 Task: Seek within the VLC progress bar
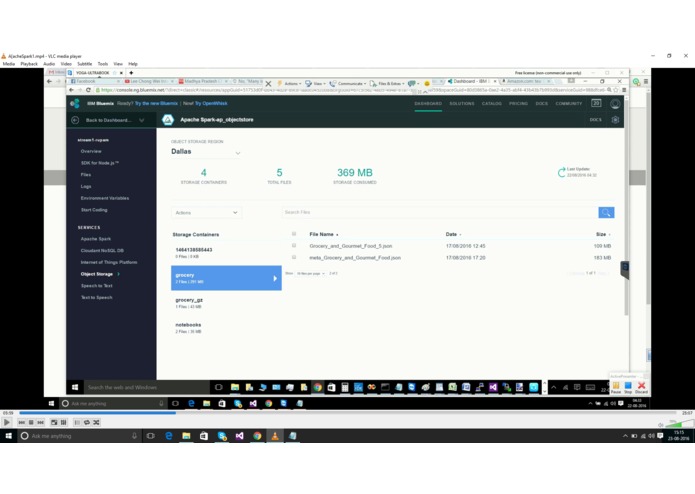coord(346,412)
